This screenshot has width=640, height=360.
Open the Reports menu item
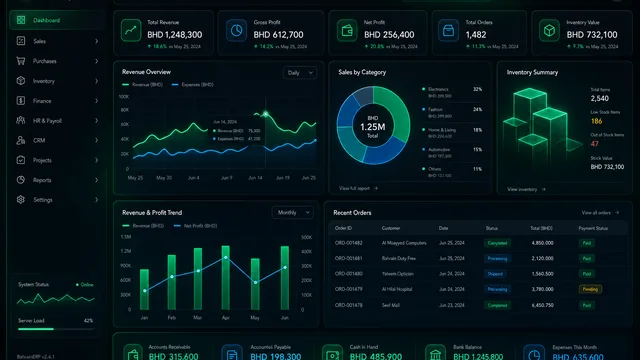coord(57,180)
